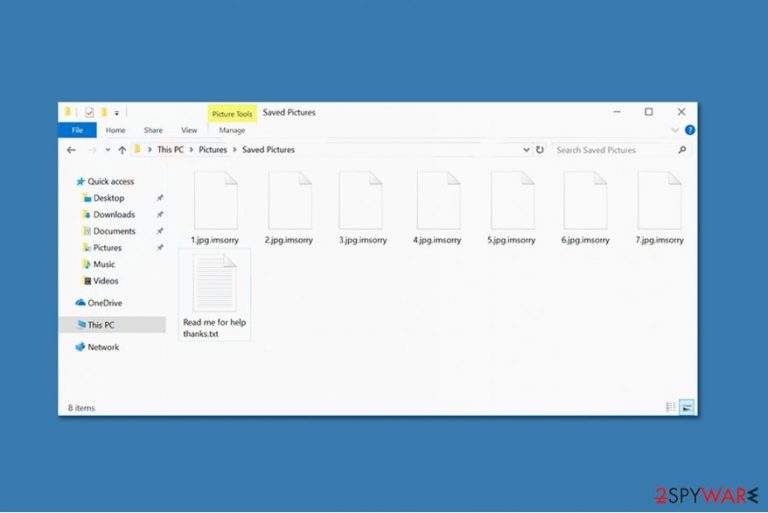Open the address bar history dropdown

click(526, 150)
